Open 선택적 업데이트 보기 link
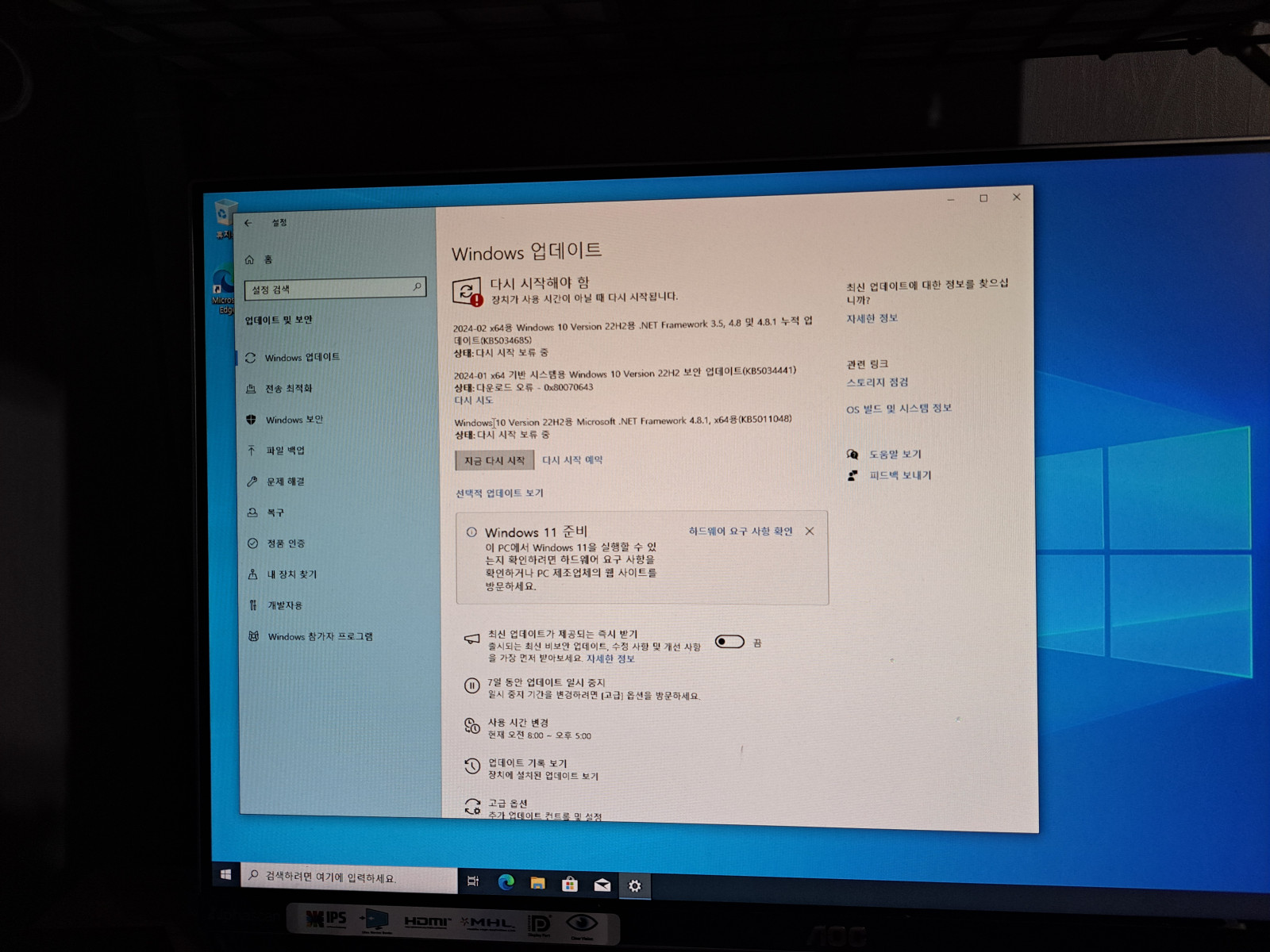The height and width of the screenshot is (952, 1270). (499, 493)
